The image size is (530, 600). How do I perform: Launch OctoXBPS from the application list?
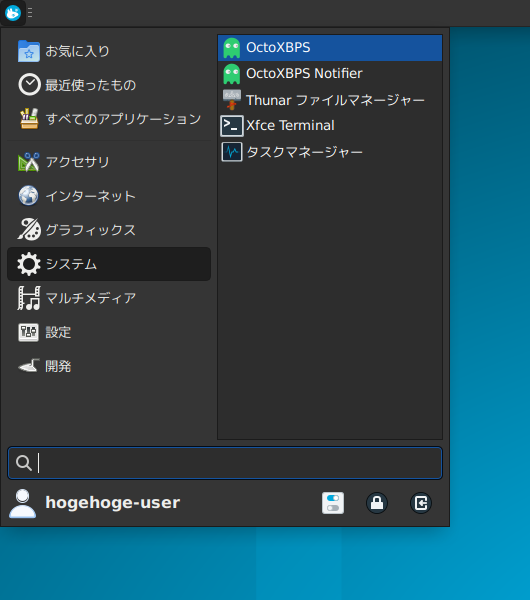tap(330, 48)
